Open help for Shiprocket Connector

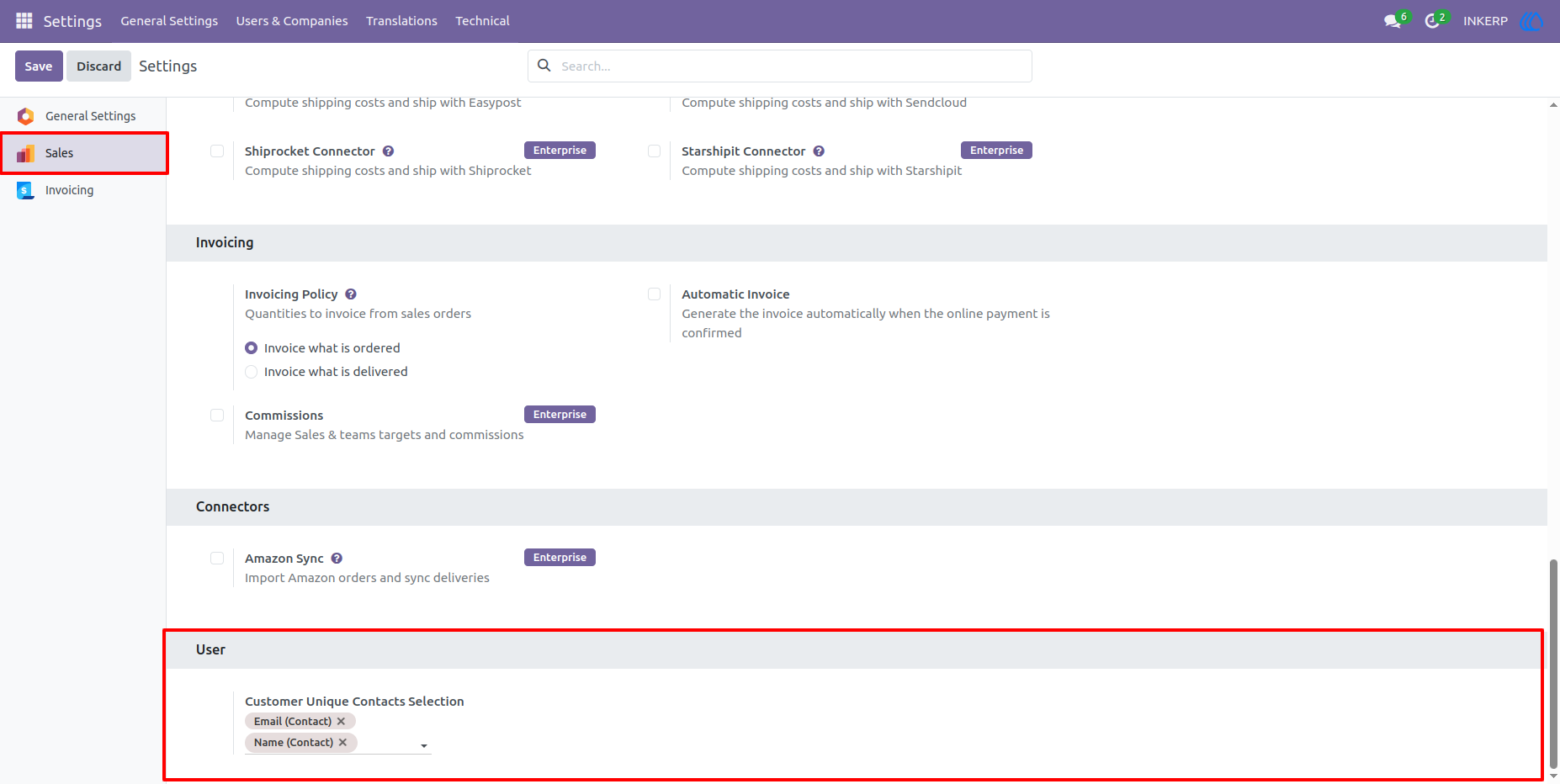click(x=388, y=151)
